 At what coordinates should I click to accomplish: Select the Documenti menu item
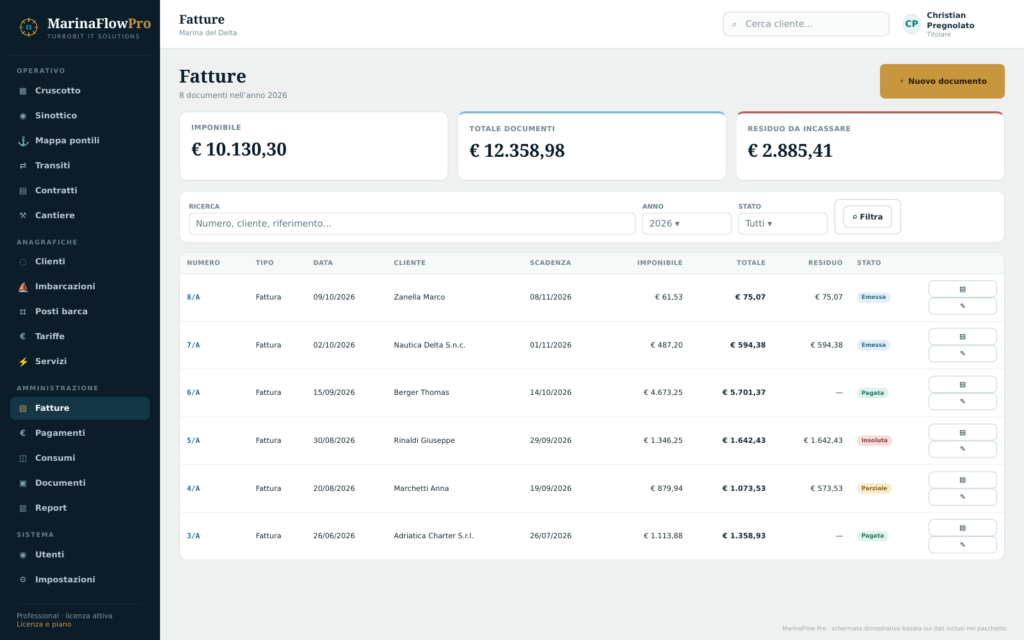pyautogui.click(x=80, y=483)
